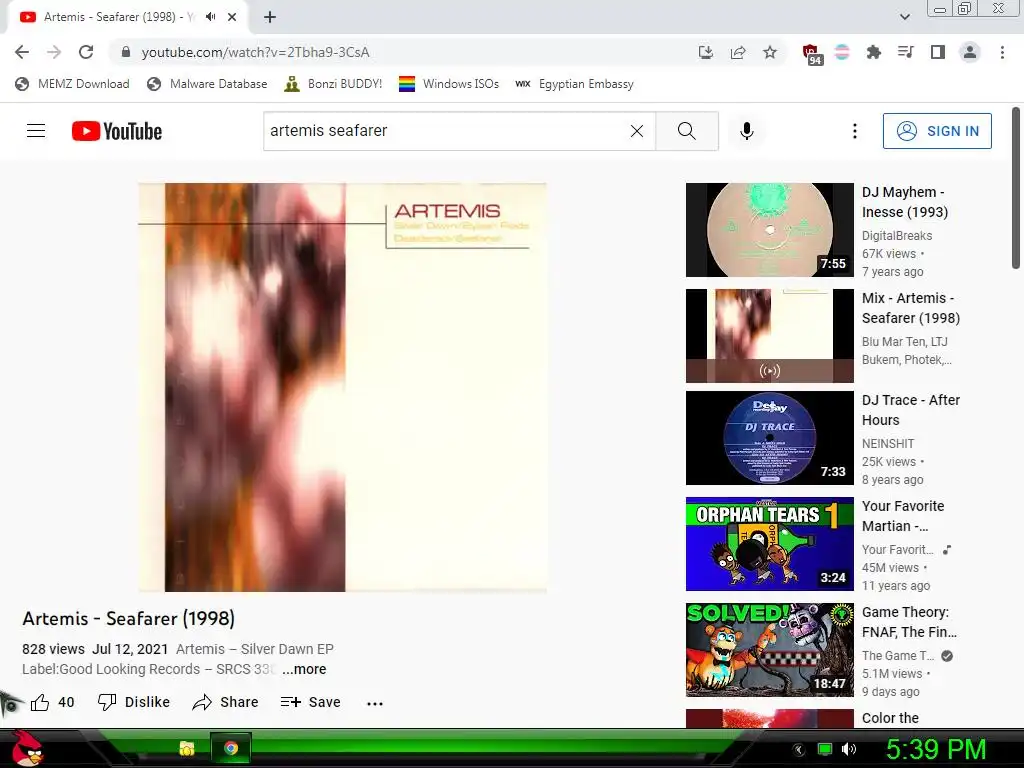Image resolution: width=1024 pixels, height=768 pixels.
Task: Toggle the browser side panel
Action: 938,52
